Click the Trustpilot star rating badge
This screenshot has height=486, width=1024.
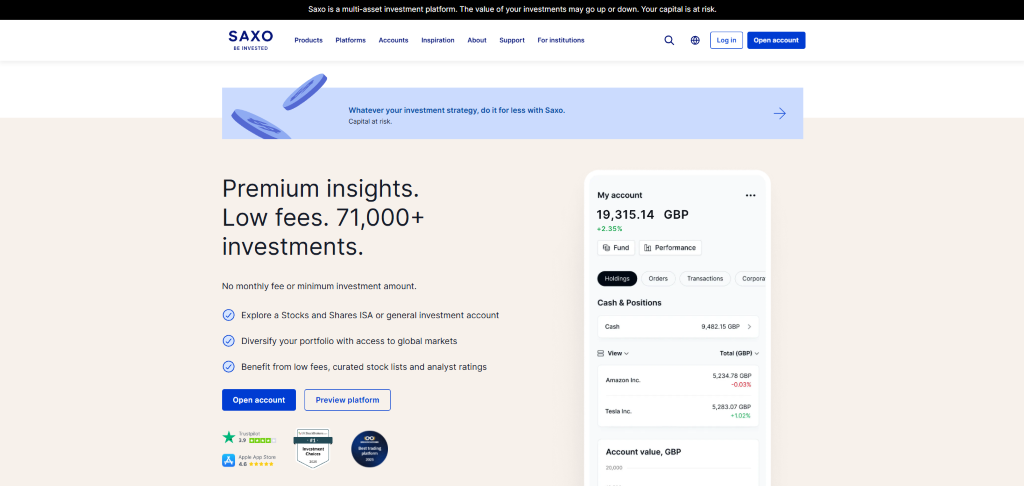coord(249,437)
